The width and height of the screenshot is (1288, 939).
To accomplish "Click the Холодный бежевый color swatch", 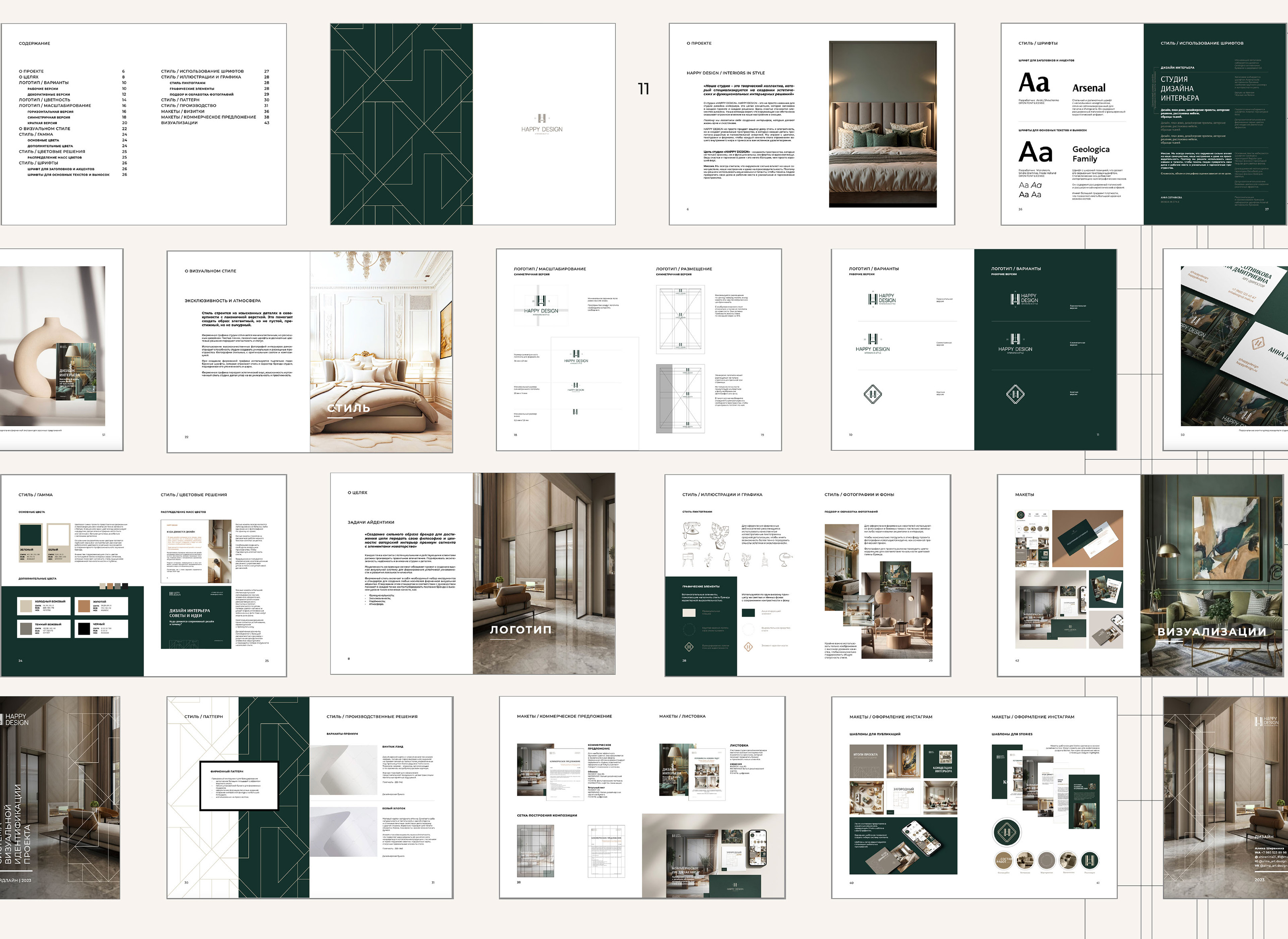I will point(26,606).
